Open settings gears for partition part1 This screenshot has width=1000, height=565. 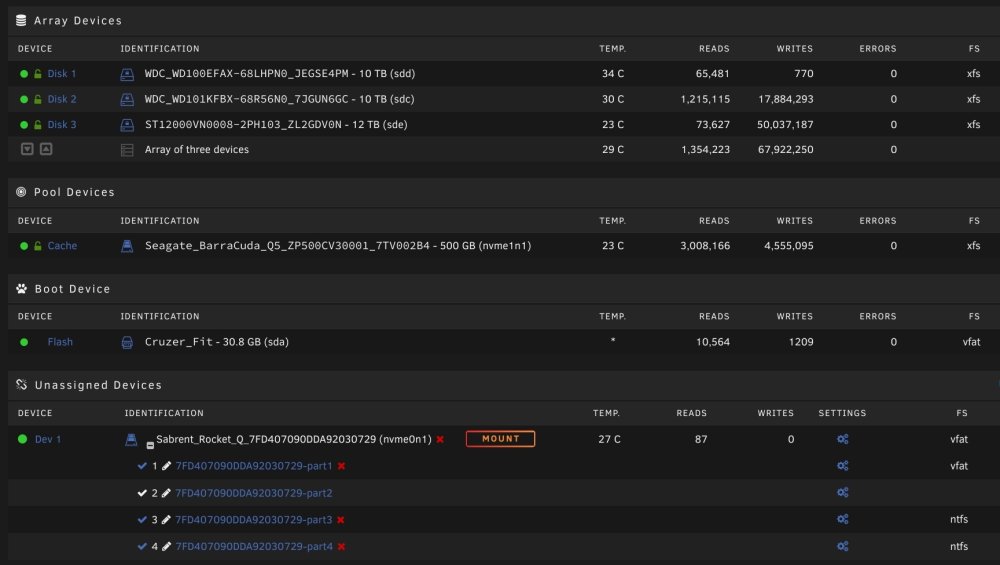(842, 466)
